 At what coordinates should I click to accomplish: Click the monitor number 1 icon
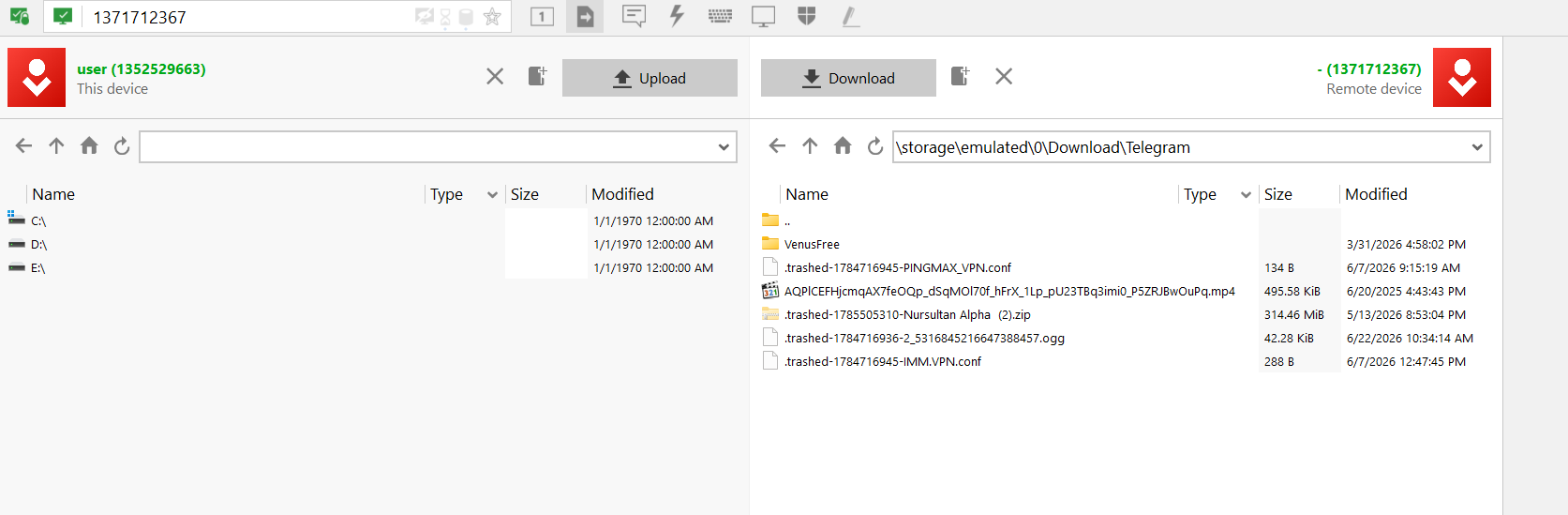[x=542, y=16]
